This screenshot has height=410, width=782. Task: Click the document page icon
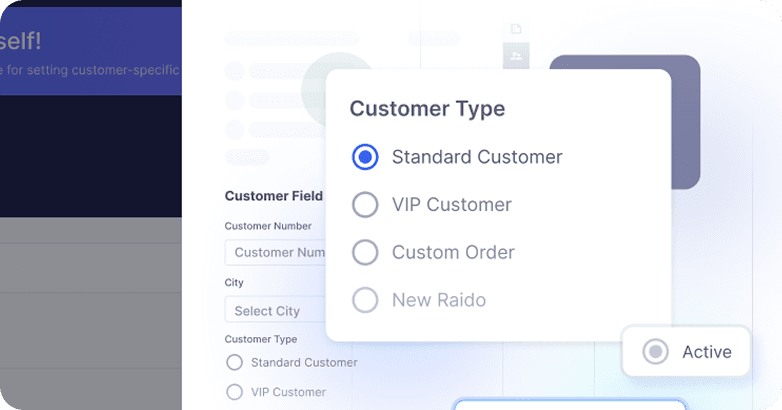pos(516,28)
